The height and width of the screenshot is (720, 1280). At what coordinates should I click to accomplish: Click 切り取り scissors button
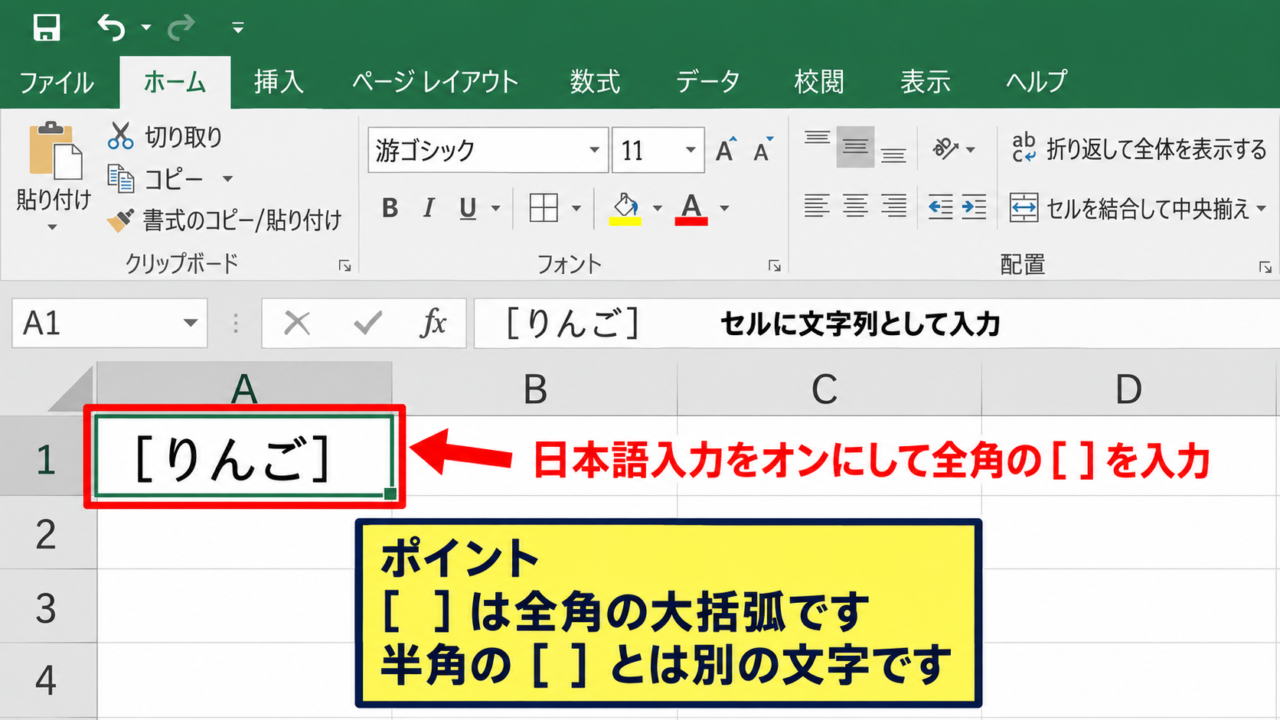tap(166, 136)
